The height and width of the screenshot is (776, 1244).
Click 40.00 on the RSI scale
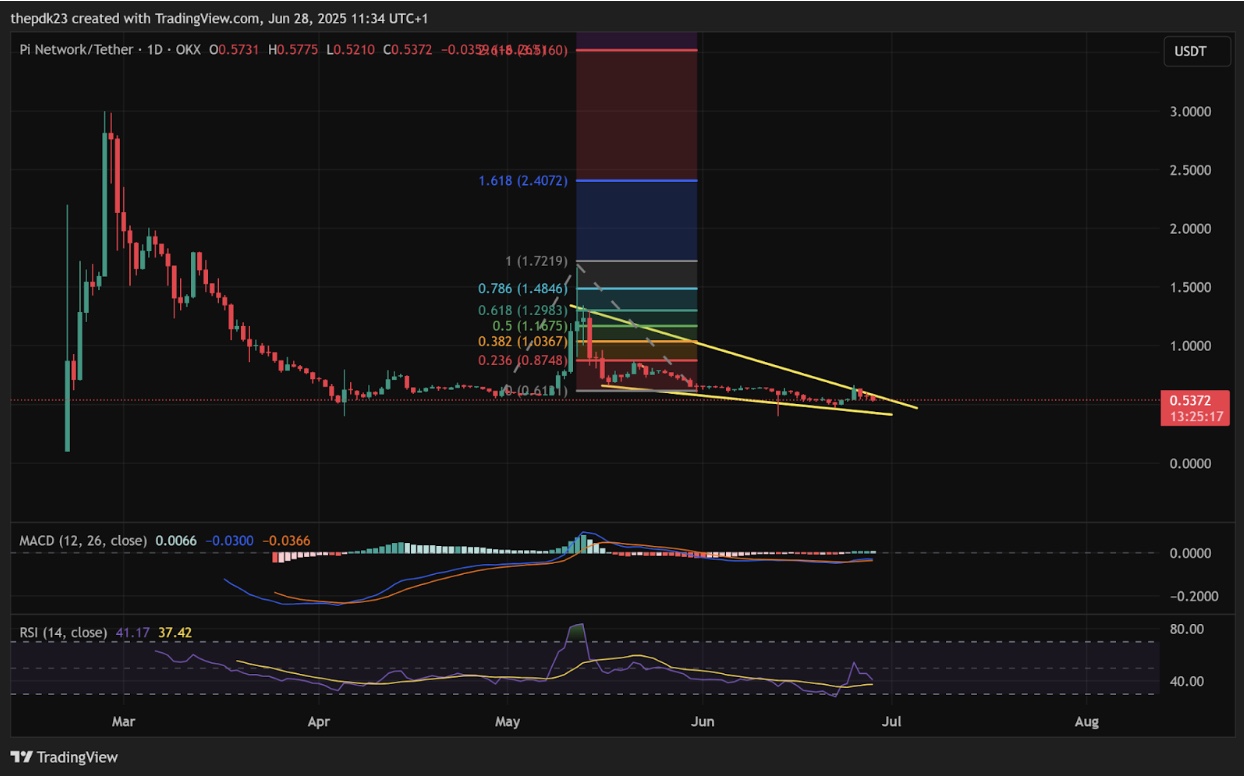click(1188, 682)
